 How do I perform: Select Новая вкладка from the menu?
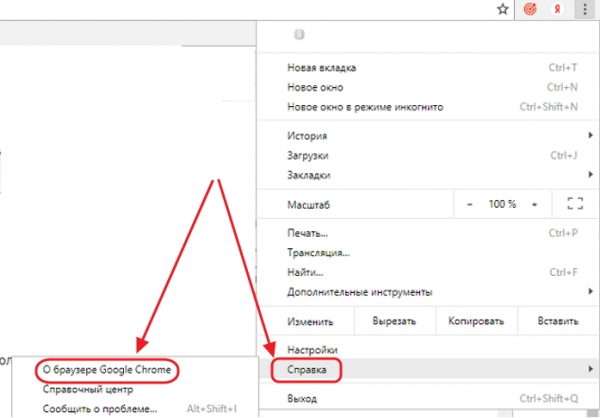coord(321,68)
